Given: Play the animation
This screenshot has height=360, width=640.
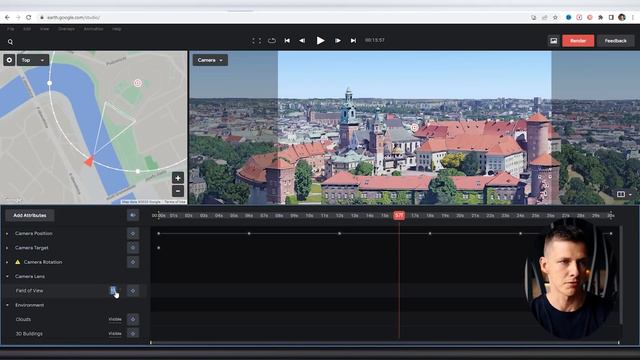Looking at the screenshot, I should (320, 40).
